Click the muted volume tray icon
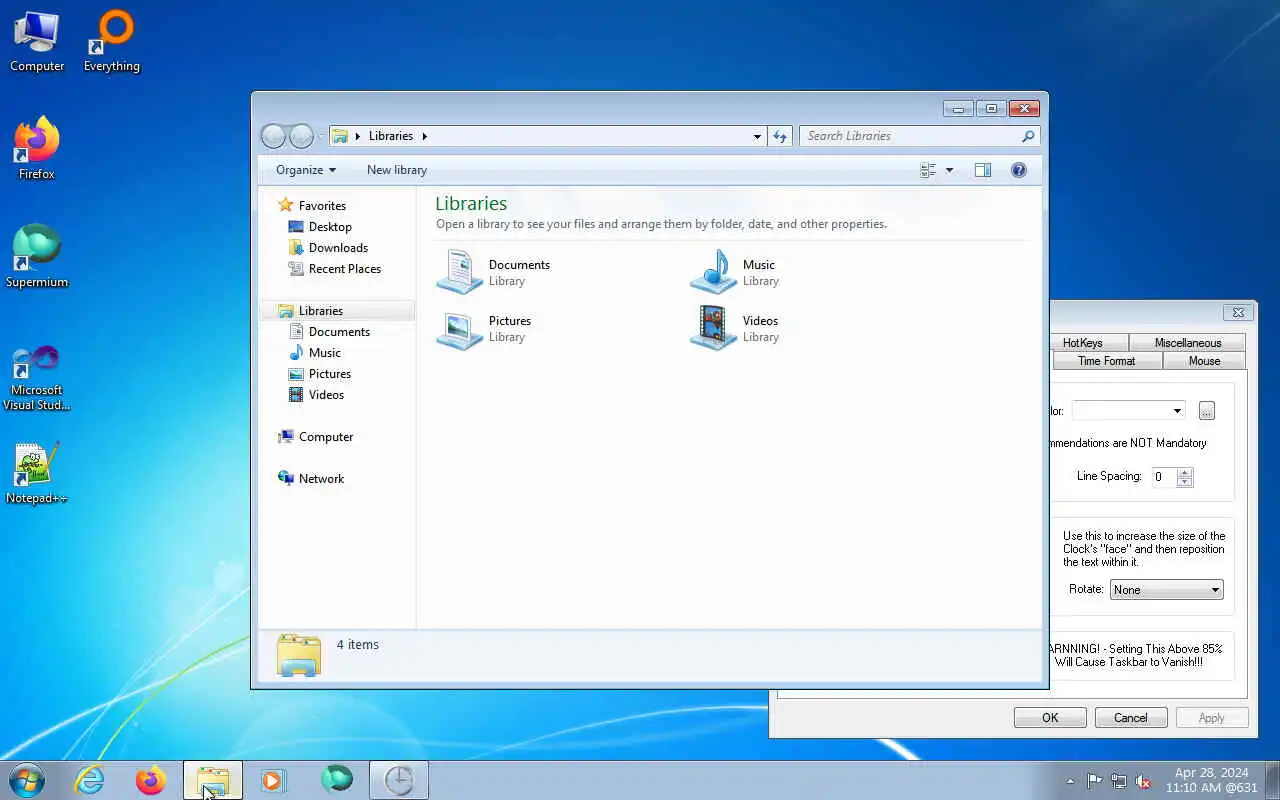The width and height of the screenshot is (1280, 800). (1143, 781)
